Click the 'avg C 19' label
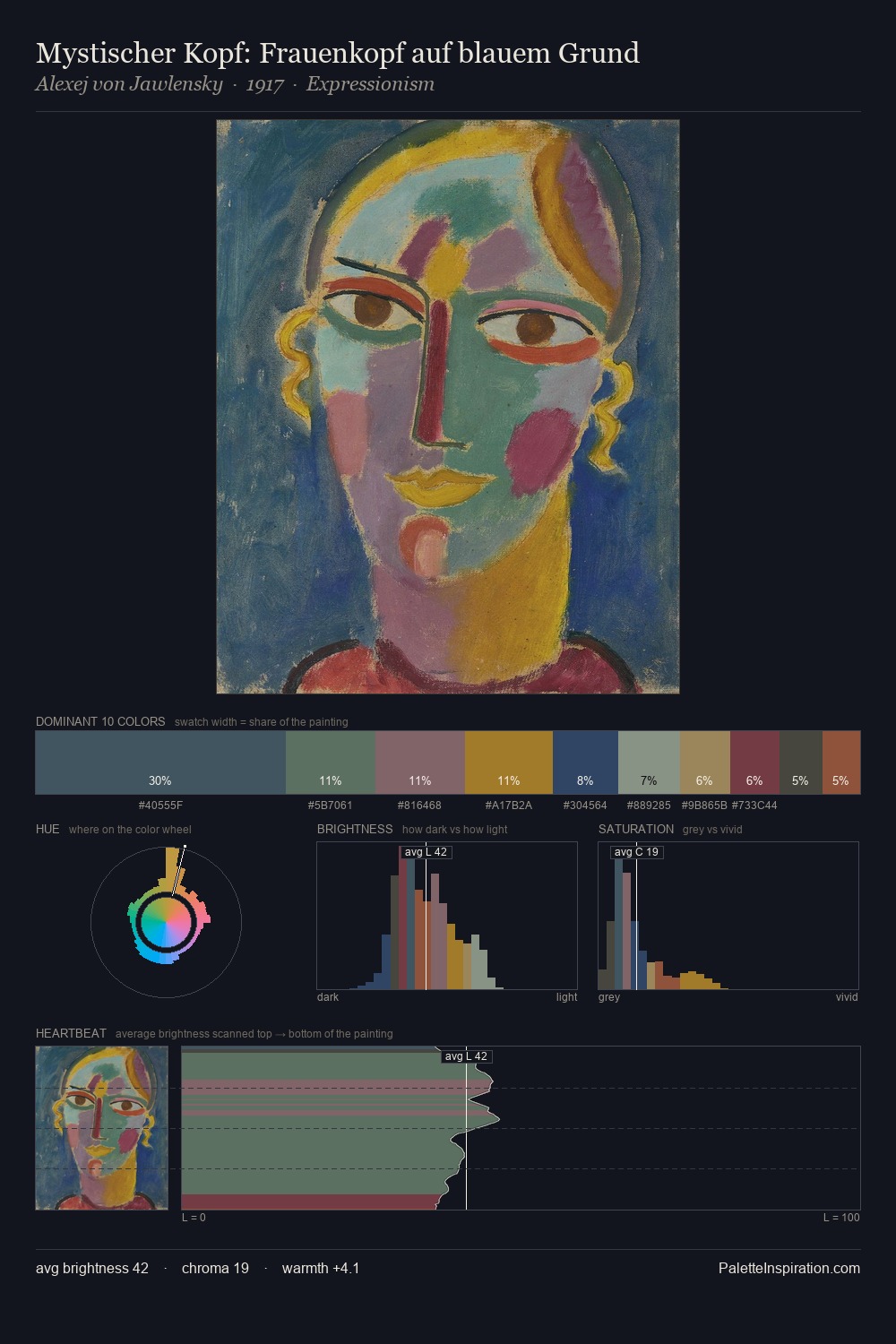The image size is (896, 1344). click(636, 852)
